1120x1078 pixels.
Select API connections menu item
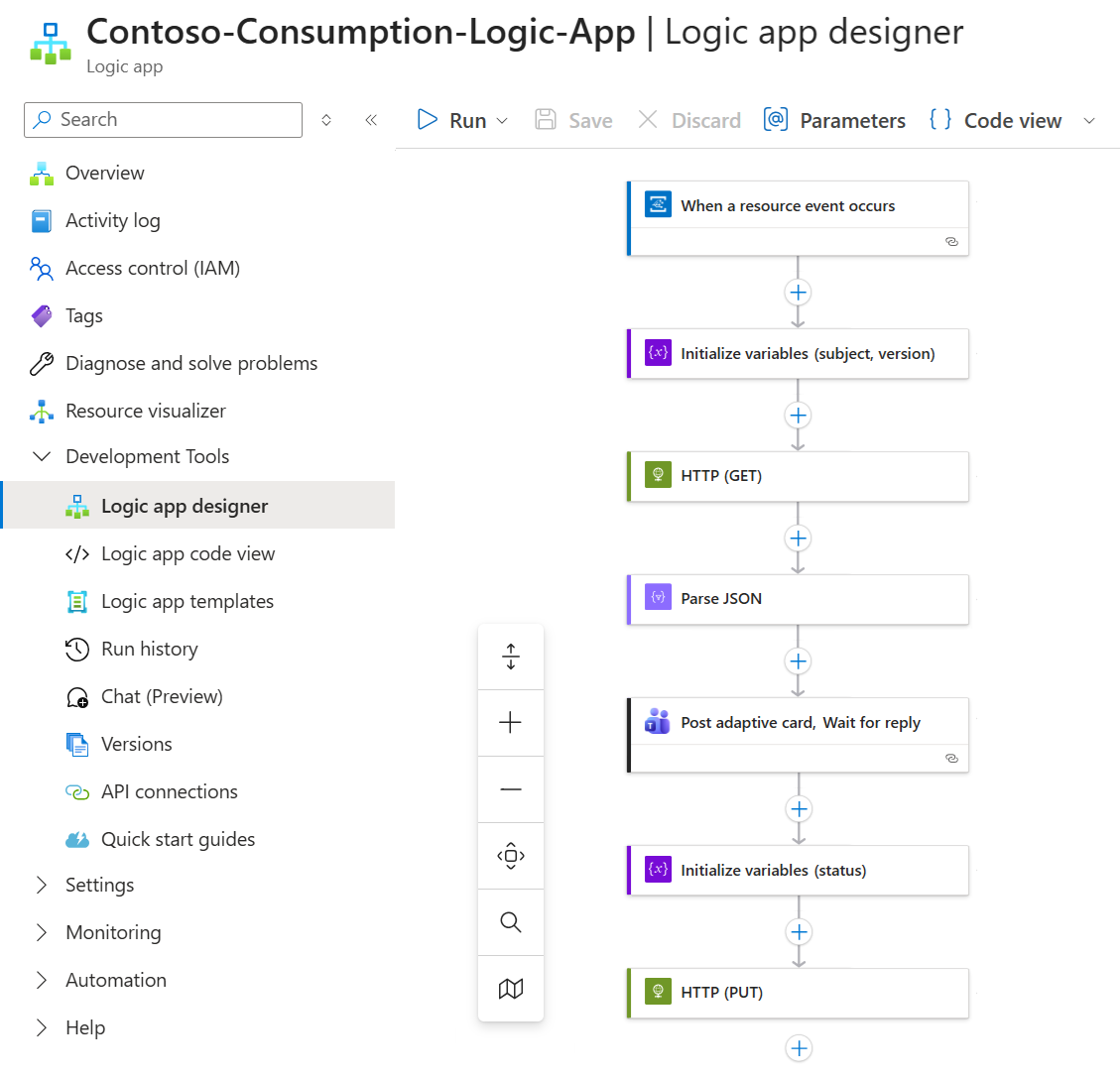169,791
